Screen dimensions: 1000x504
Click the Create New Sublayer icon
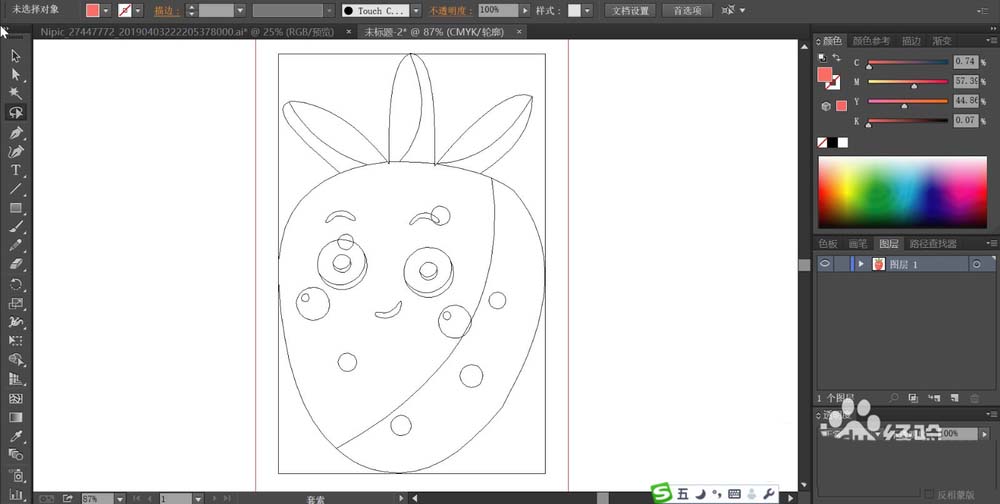[x=934, y=398]
